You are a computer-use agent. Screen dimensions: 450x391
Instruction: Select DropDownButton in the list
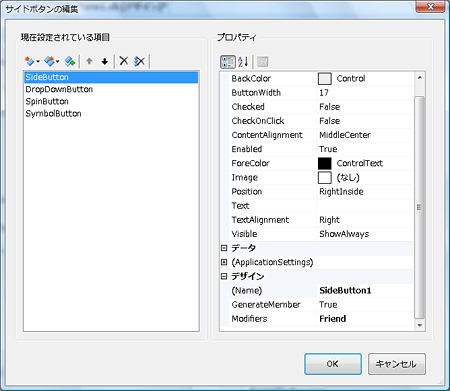coord(111,89)
